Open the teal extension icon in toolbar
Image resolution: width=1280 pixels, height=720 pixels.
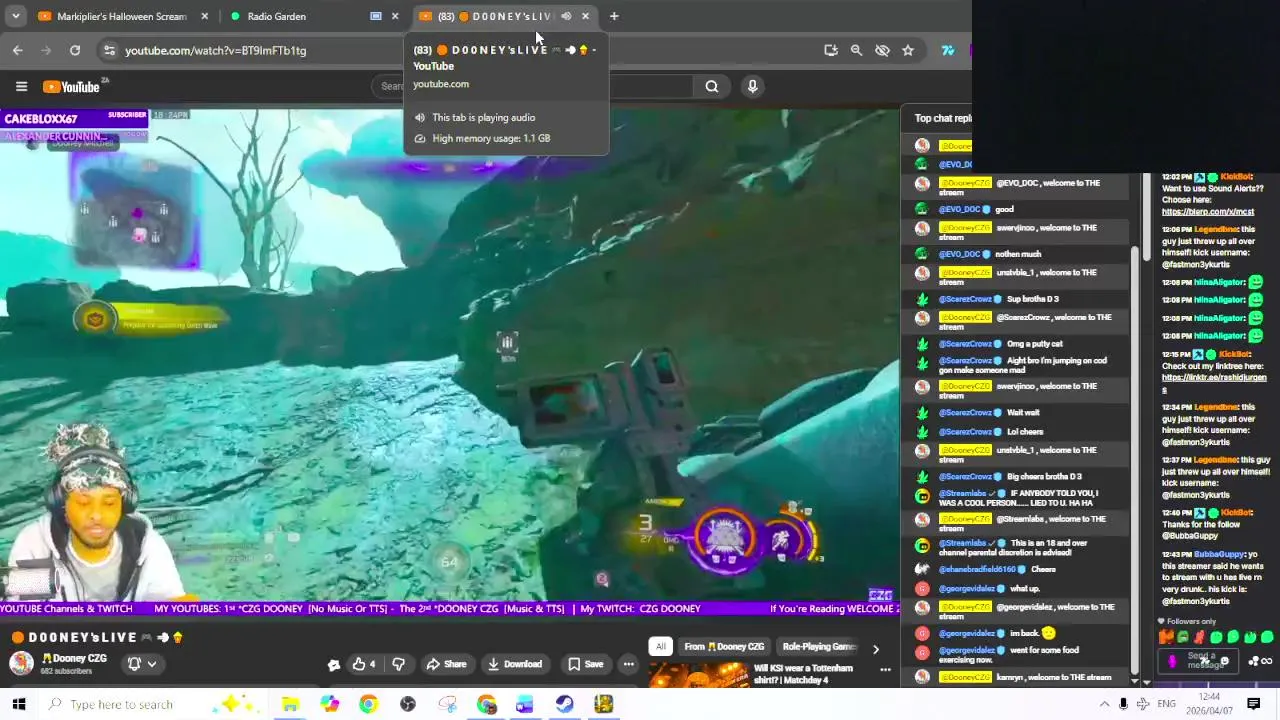click(x=948, y=50)
